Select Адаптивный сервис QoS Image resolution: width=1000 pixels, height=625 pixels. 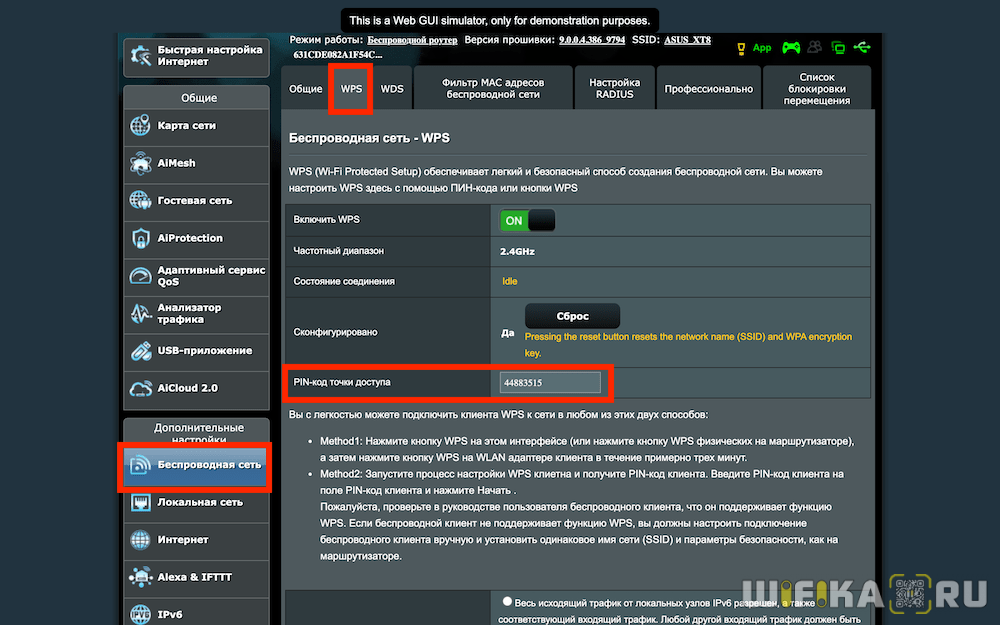195,277
